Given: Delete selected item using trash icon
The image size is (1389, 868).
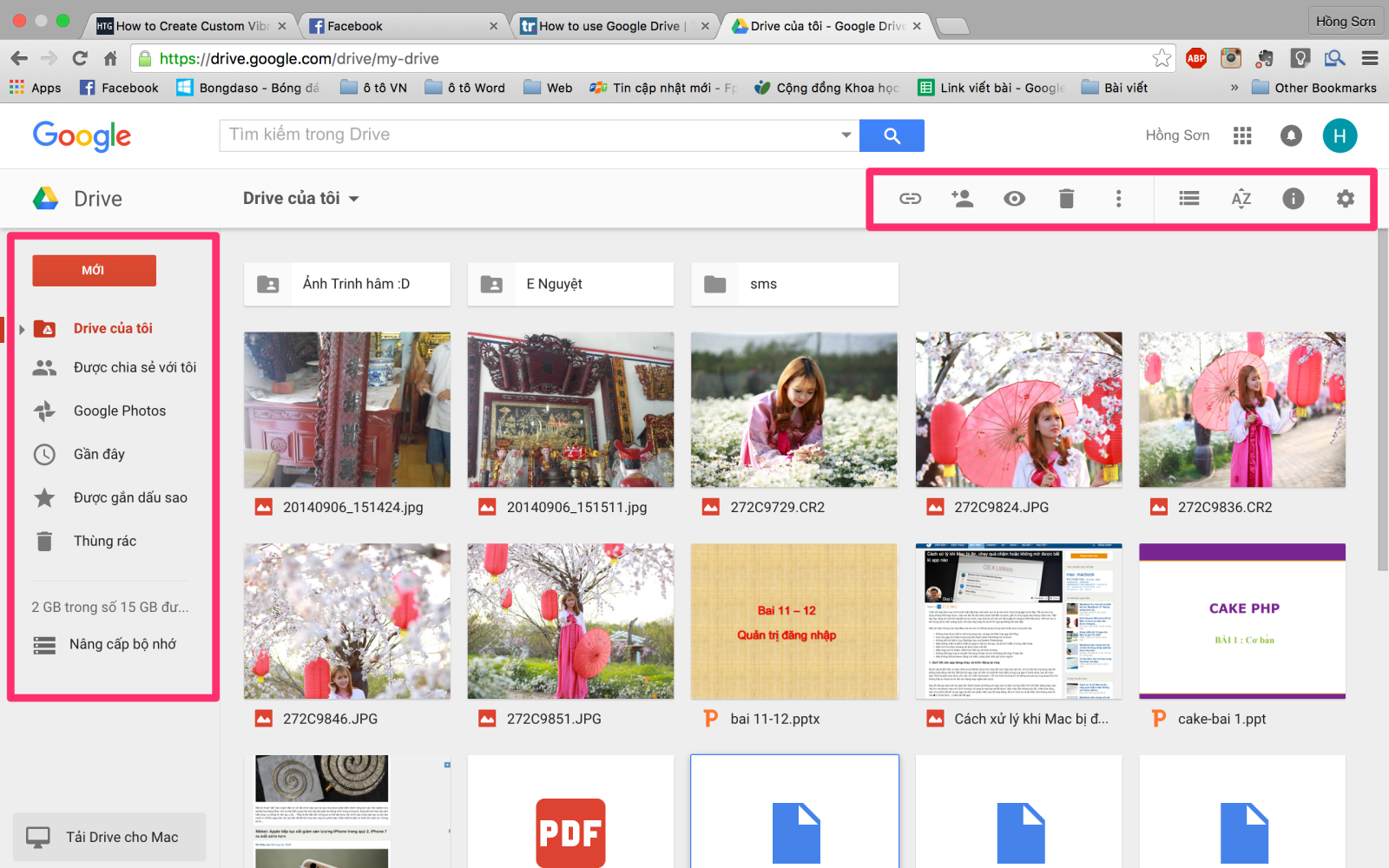Looking at the screenshot, I should click(1066, 198).
